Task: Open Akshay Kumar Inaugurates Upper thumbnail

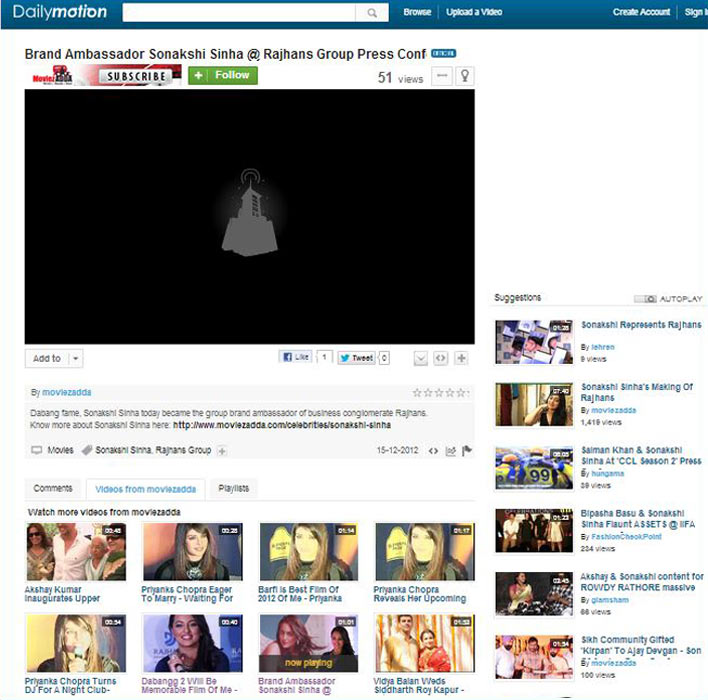Action: pyautogui.click(x=76, y=552)
